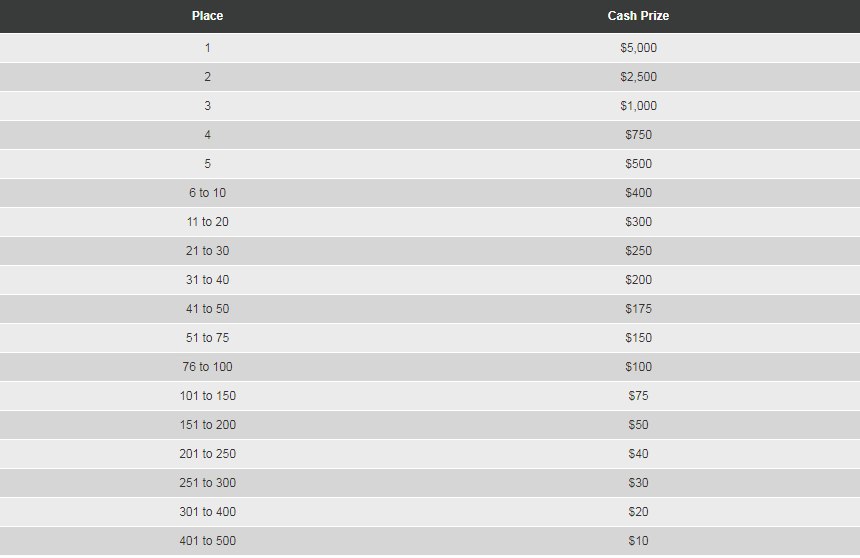The height and width of the screenshot is (558, 860).
Task: Click the $250 prize amount
Action: pos(638,250)
